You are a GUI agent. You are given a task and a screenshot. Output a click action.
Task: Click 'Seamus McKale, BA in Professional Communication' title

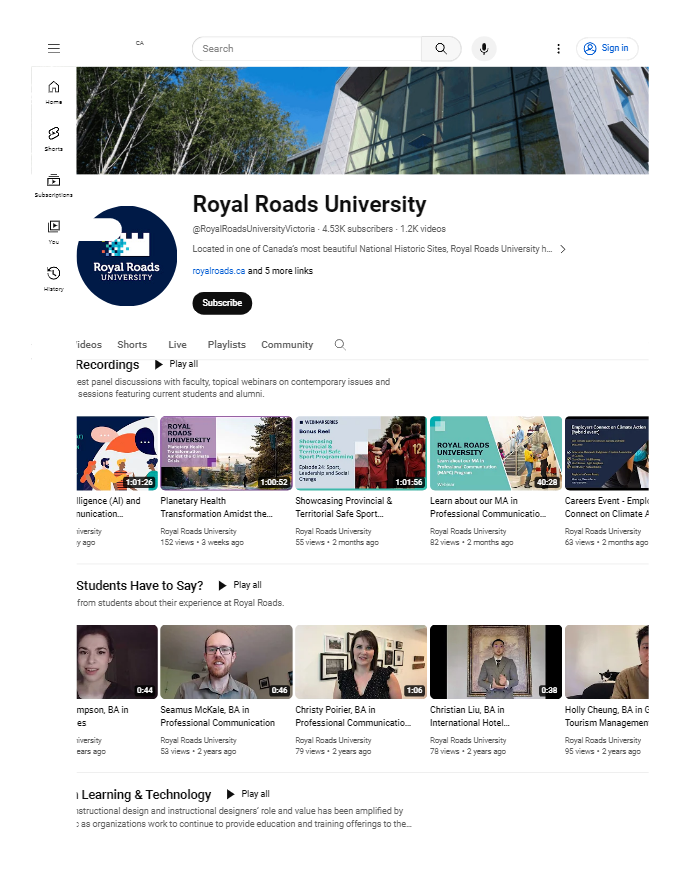click(x=218, y=716)
